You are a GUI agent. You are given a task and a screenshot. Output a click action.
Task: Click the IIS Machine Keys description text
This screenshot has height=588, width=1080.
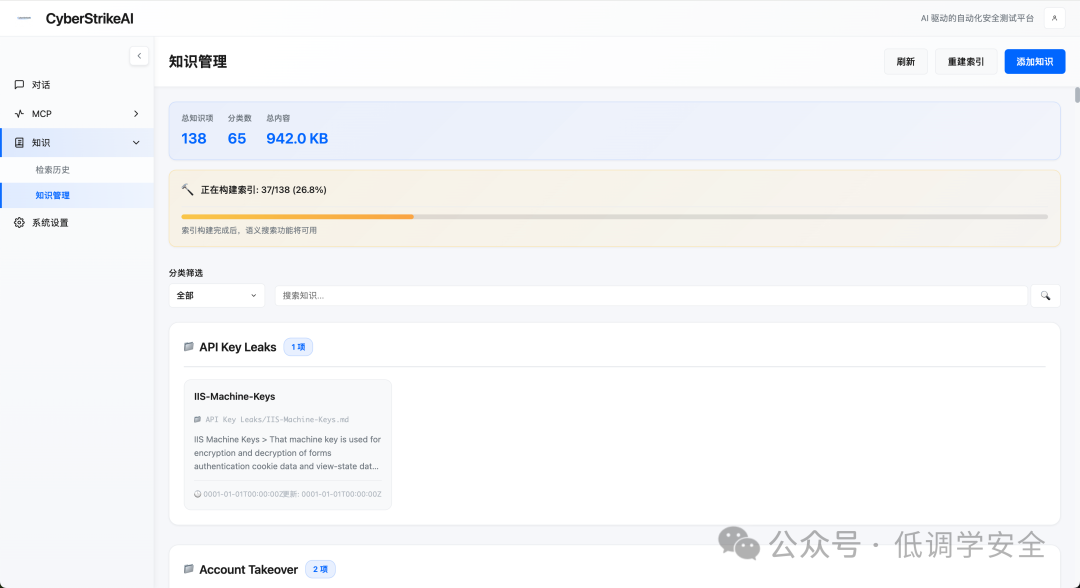pyautogui.click(x=287, y=452)
